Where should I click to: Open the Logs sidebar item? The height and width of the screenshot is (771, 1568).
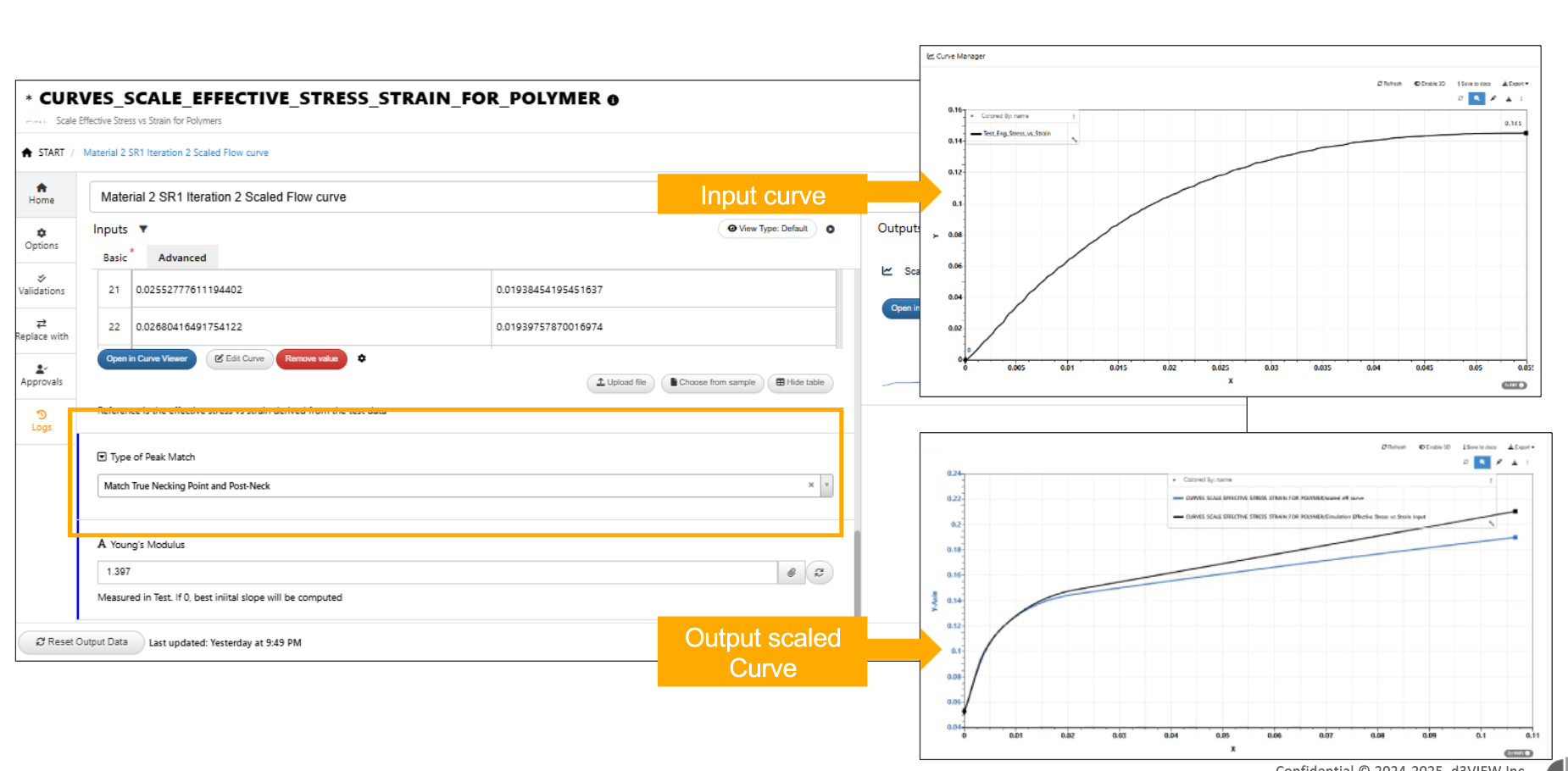[42, 420]
